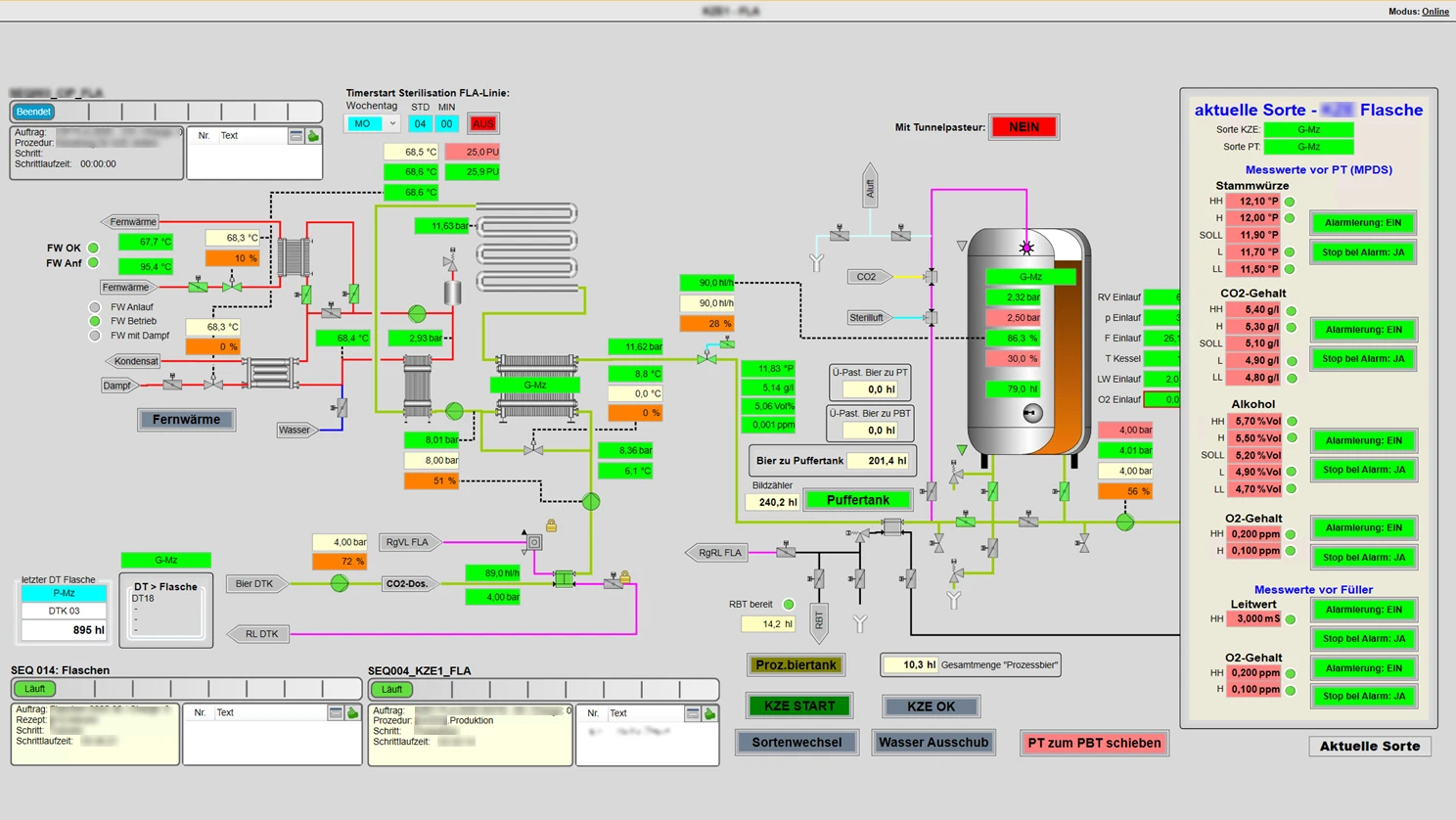Click the valve on the Wasser supply line

[339, 408]
